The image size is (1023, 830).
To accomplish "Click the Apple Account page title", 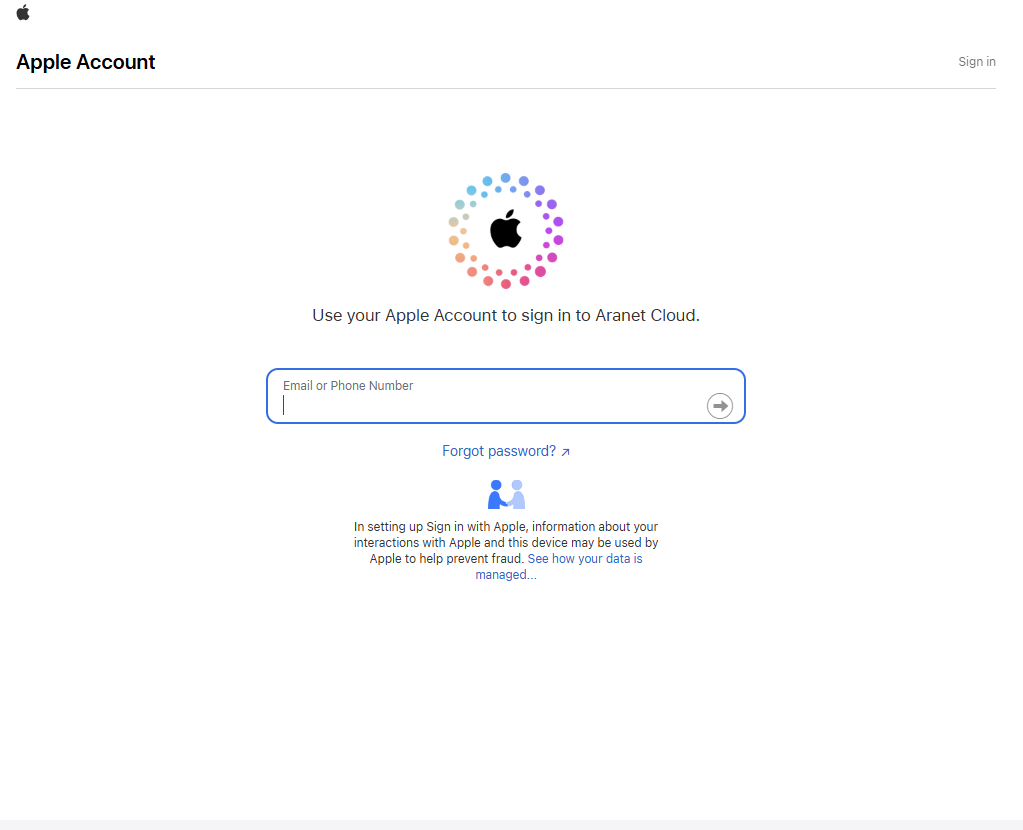I will tap(86, 62).
